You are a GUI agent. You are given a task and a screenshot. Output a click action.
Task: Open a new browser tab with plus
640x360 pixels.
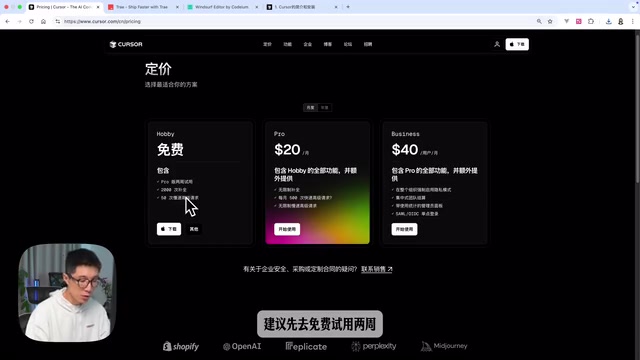[x=348, y=7]
